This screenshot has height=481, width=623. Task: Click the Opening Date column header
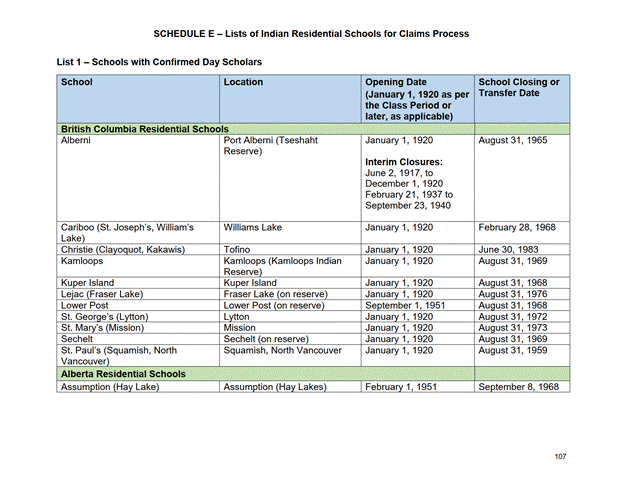coord(396,82)
